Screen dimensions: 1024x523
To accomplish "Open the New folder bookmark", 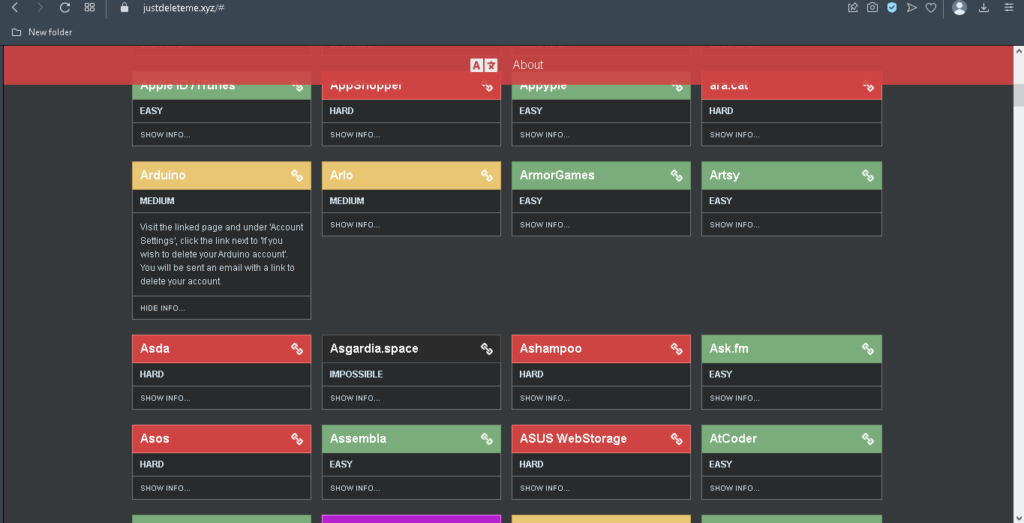I will click(x=42, y=32).
